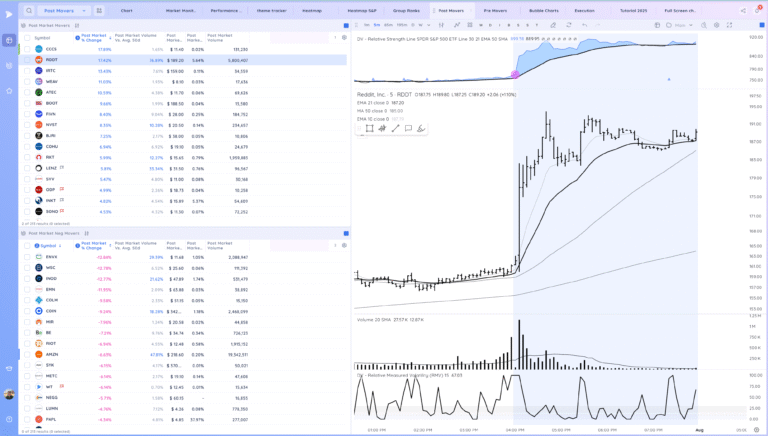
Task: Tick the checkbox for AMZN row
Action: click(27, 354)
